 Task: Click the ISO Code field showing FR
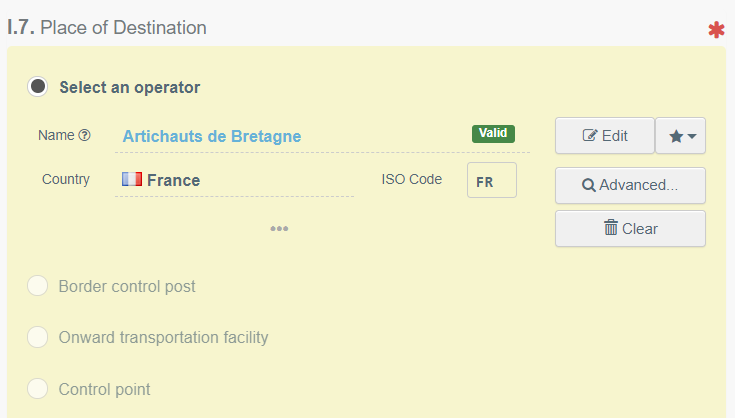tap(492, 180)
